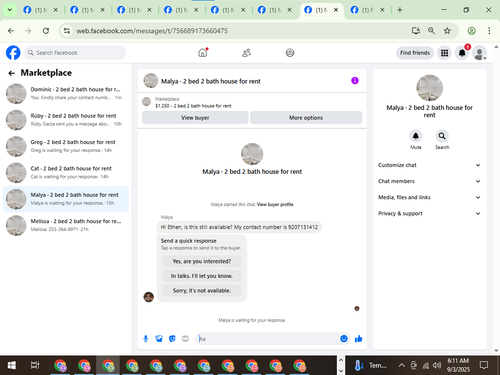Switch to the last Facebook browser tab

363,10
